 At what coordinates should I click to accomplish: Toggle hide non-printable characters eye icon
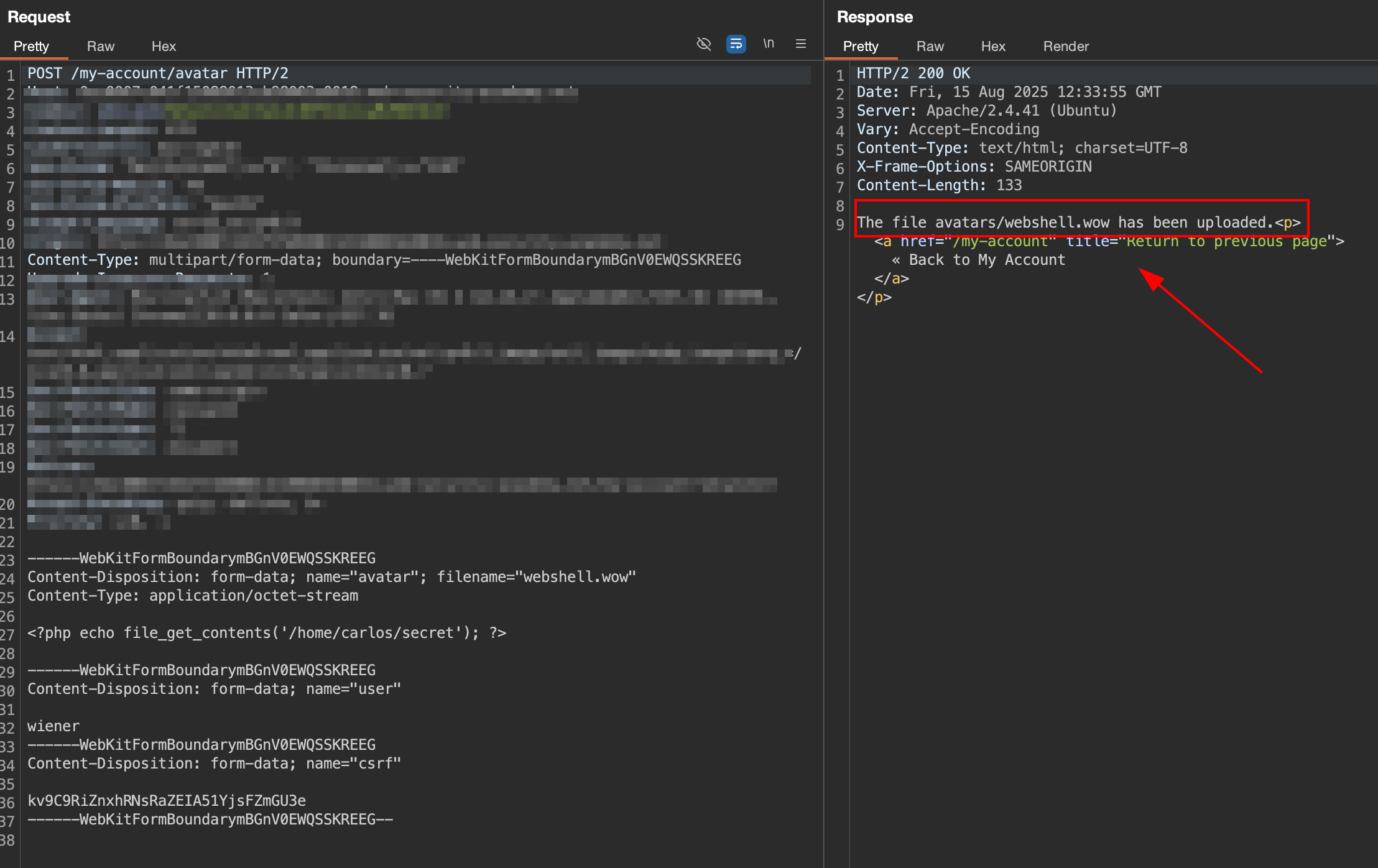coord(704,44)
